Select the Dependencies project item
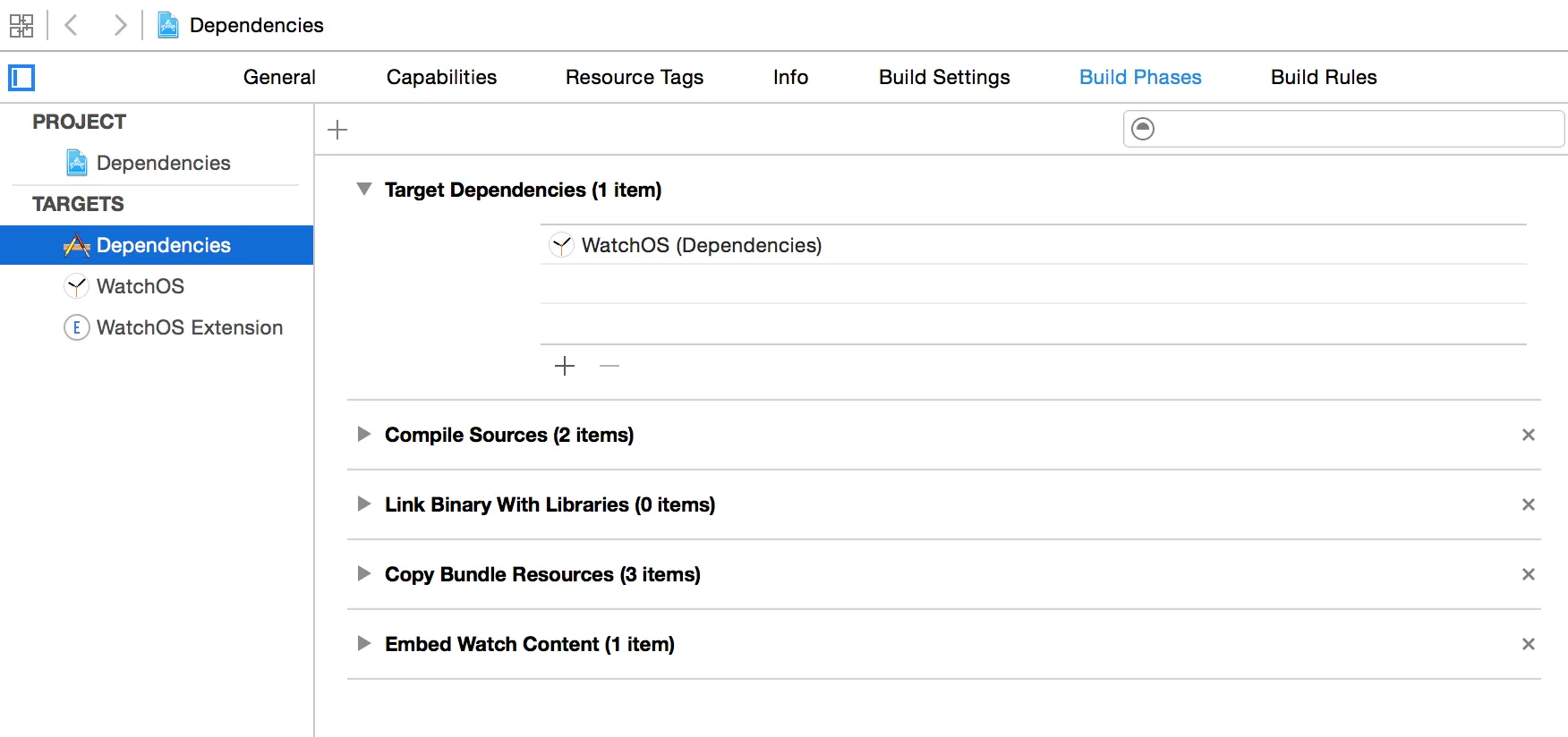The image size is (1568, 737). (x=163, y=163)
